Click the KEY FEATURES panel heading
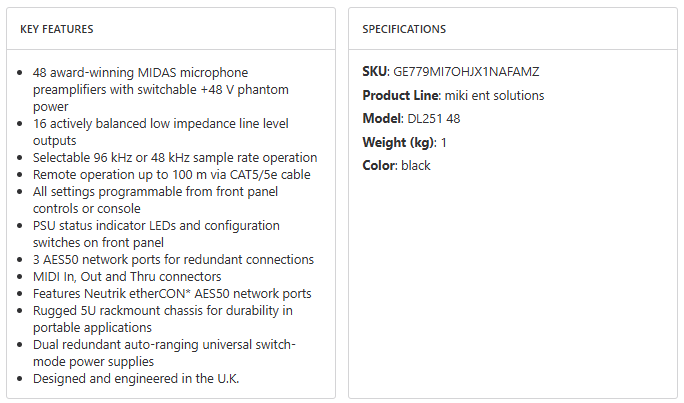Screen dimensions: 684x403 (57, 29)
